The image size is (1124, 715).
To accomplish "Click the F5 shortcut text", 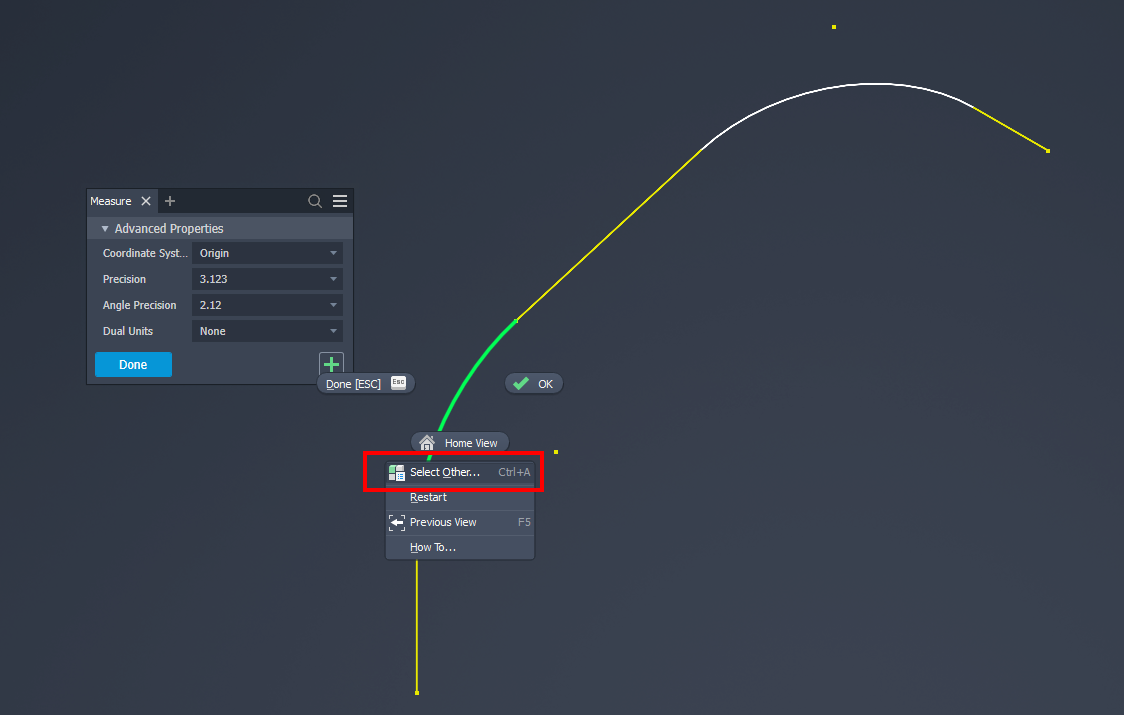I will [x=524, y=522].
